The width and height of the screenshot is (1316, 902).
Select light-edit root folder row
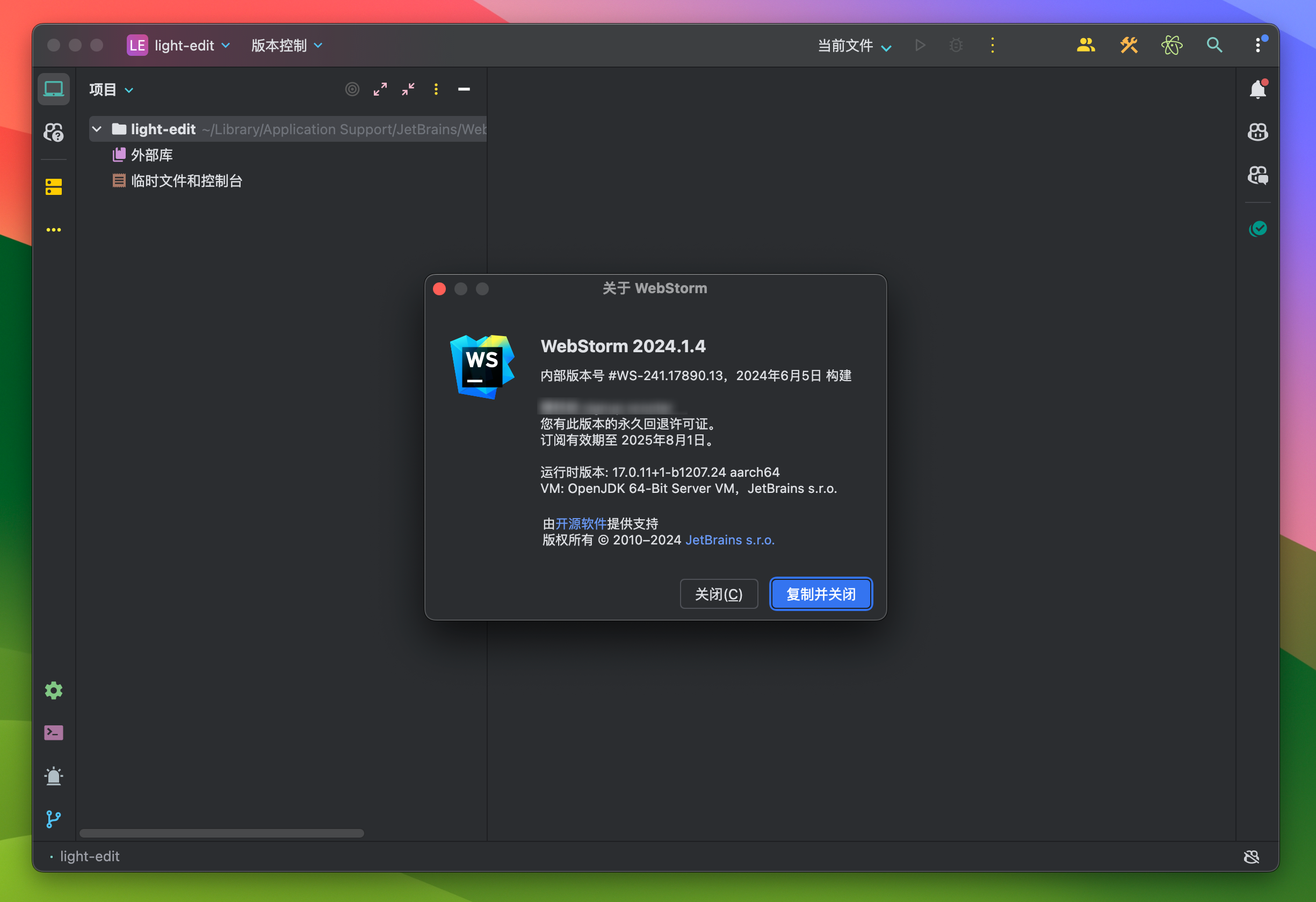(288, 129)
